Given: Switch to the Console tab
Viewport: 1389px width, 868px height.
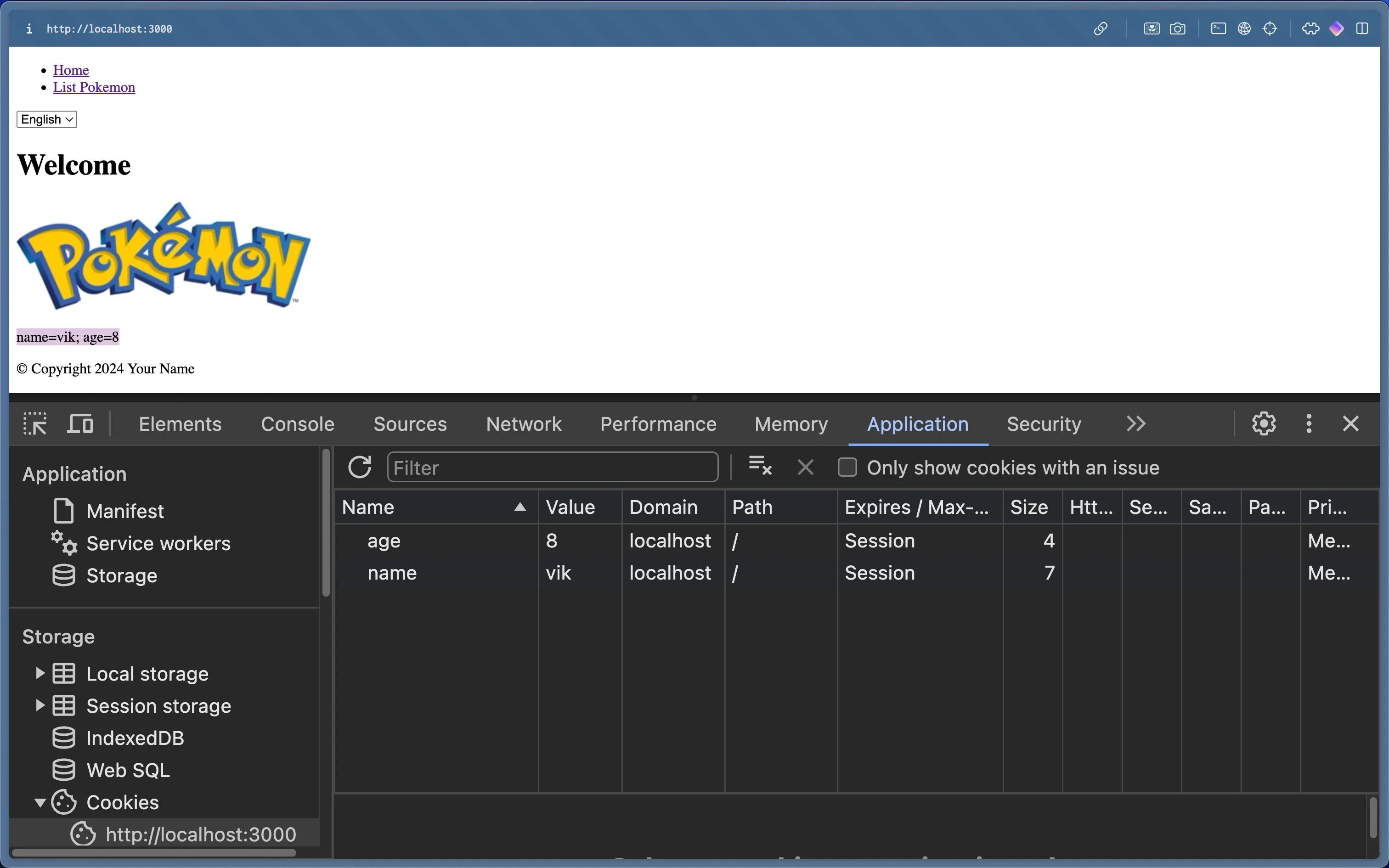Looking at the screenshot, I should tap(298, 423).
